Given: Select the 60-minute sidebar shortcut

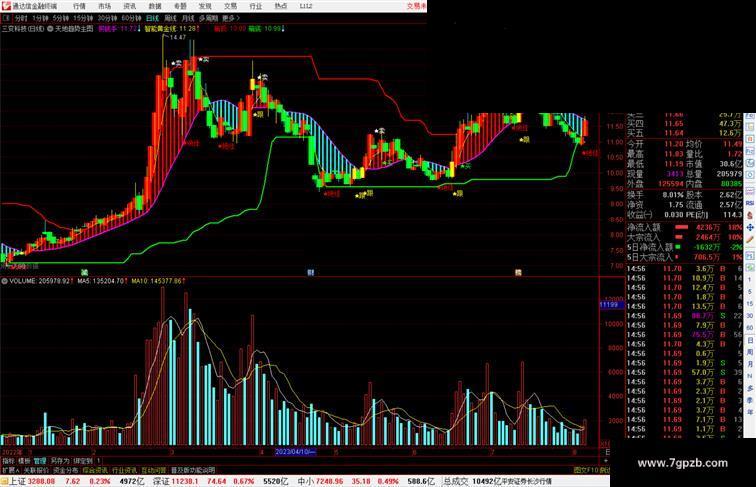Looking at the screenshot, I should pos(750,328).
